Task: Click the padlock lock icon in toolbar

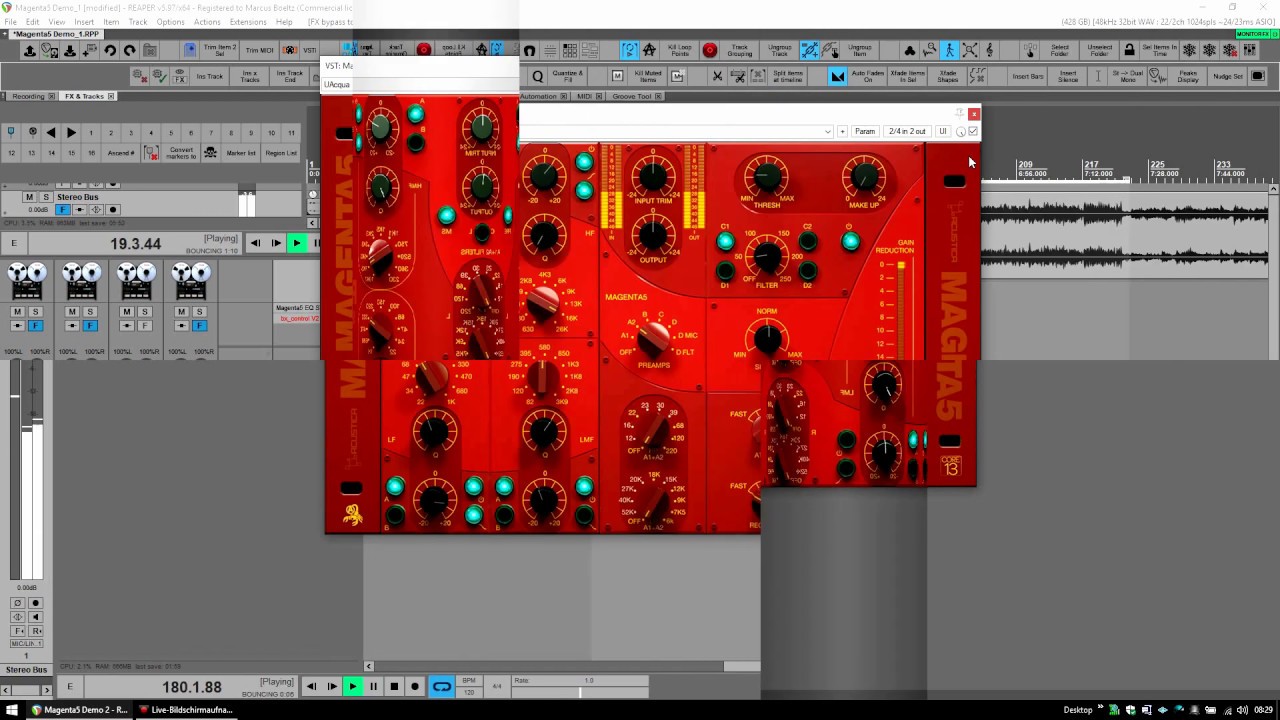Action: point(1129,50)
